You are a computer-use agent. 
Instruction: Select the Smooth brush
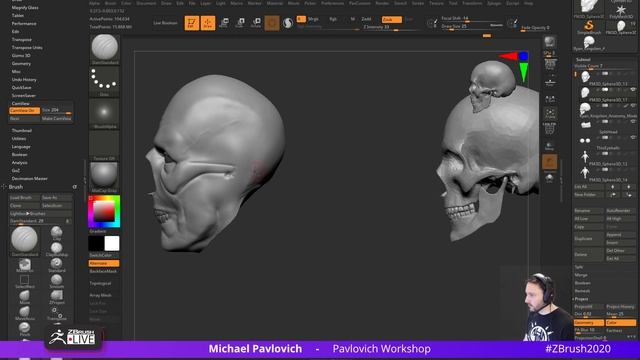57,281
